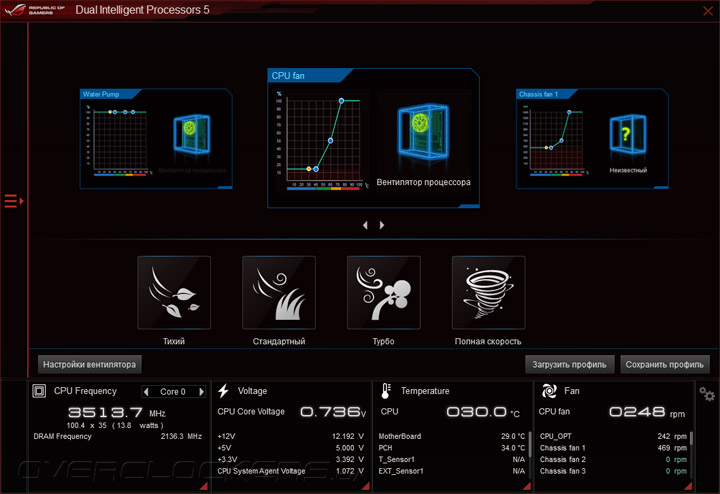Click the PCH temperature row
The width and height of the screenshot is (720, 494).
point(452,448)
